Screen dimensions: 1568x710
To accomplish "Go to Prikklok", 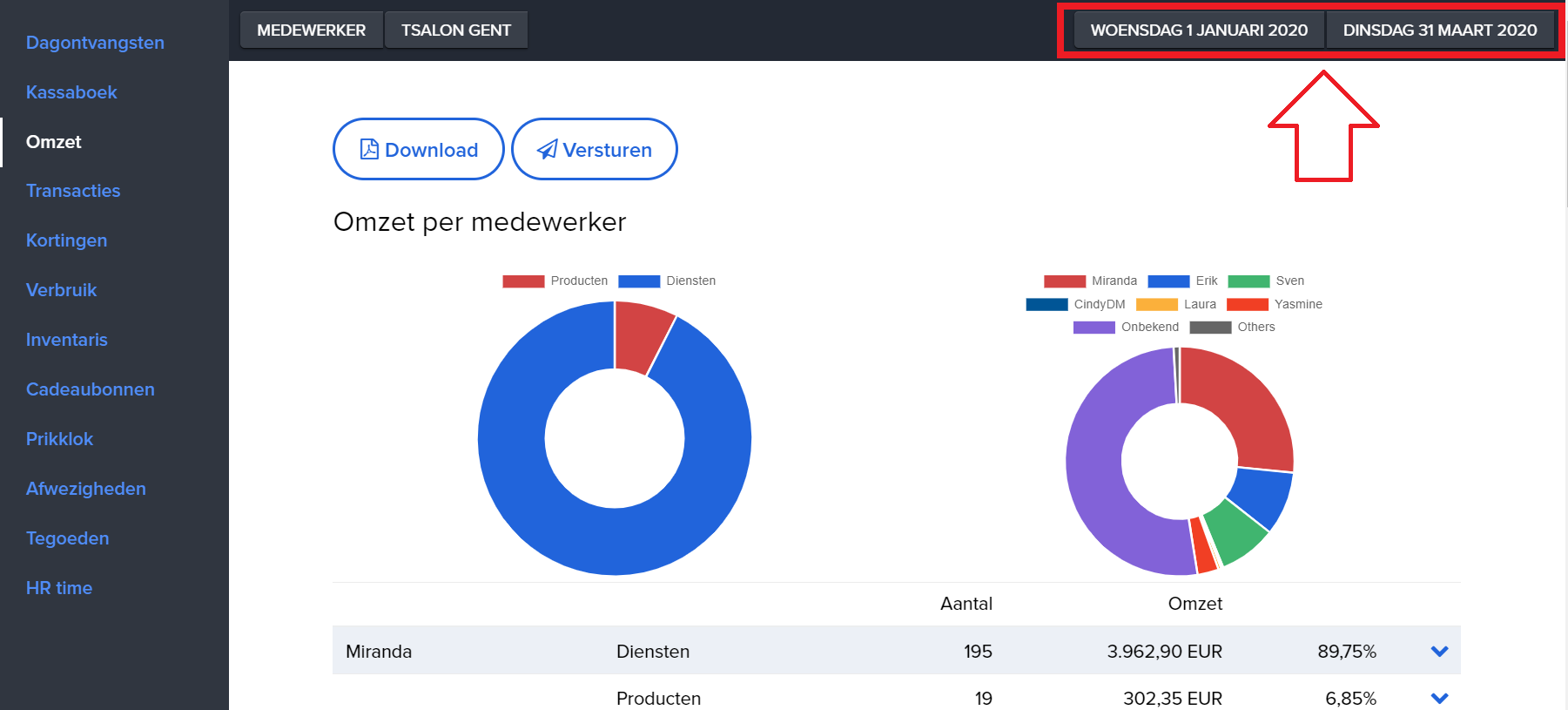I will 59,439.
